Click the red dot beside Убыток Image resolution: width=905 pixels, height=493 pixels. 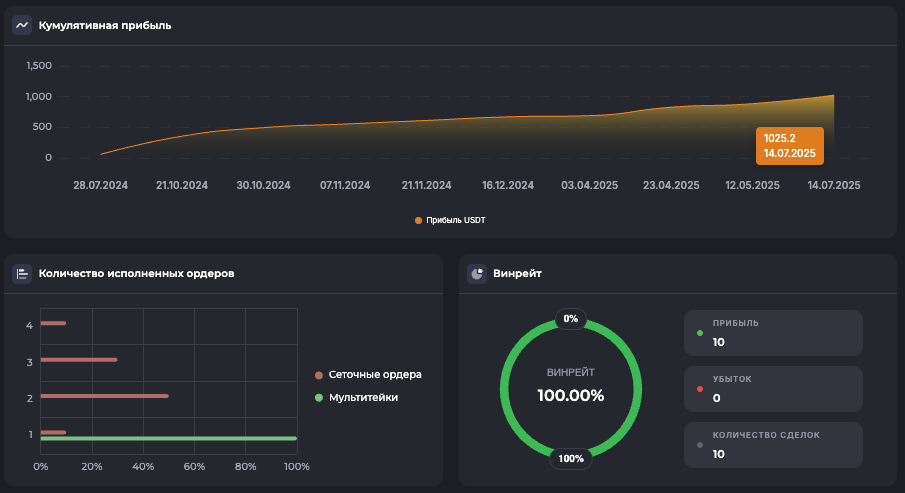tap(699, 389)
